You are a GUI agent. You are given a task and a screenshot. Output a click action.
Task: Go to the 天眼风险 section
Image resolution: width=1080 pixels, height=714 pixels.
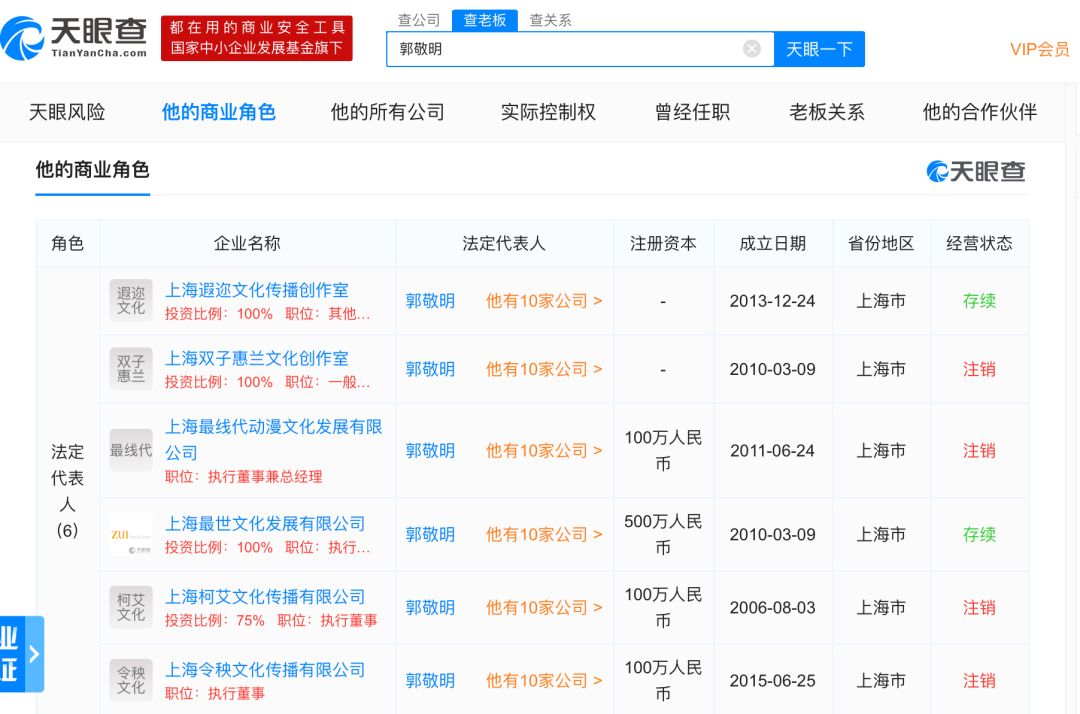tap(67, 112)
